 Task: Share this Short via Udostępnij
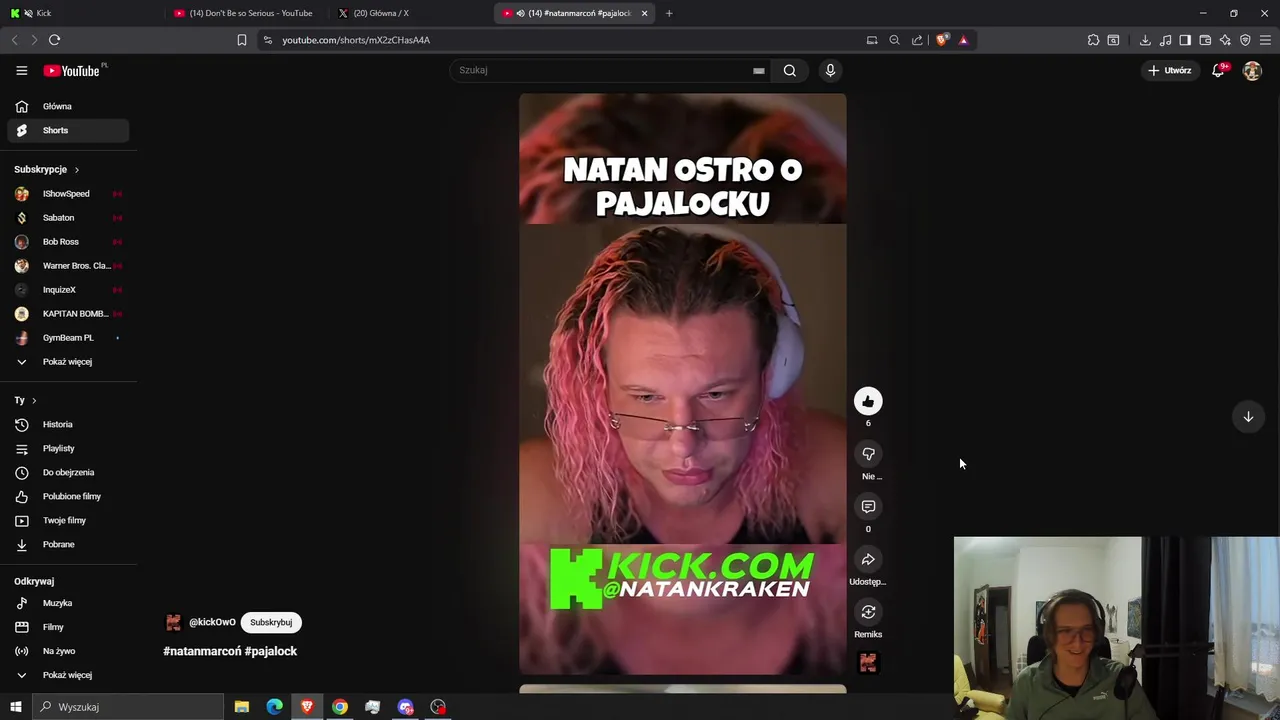tap(868, 560)
